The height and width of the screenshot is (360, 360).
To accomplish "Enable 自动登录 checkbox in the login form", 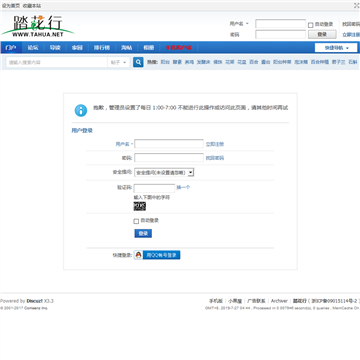I will point(136,221).
